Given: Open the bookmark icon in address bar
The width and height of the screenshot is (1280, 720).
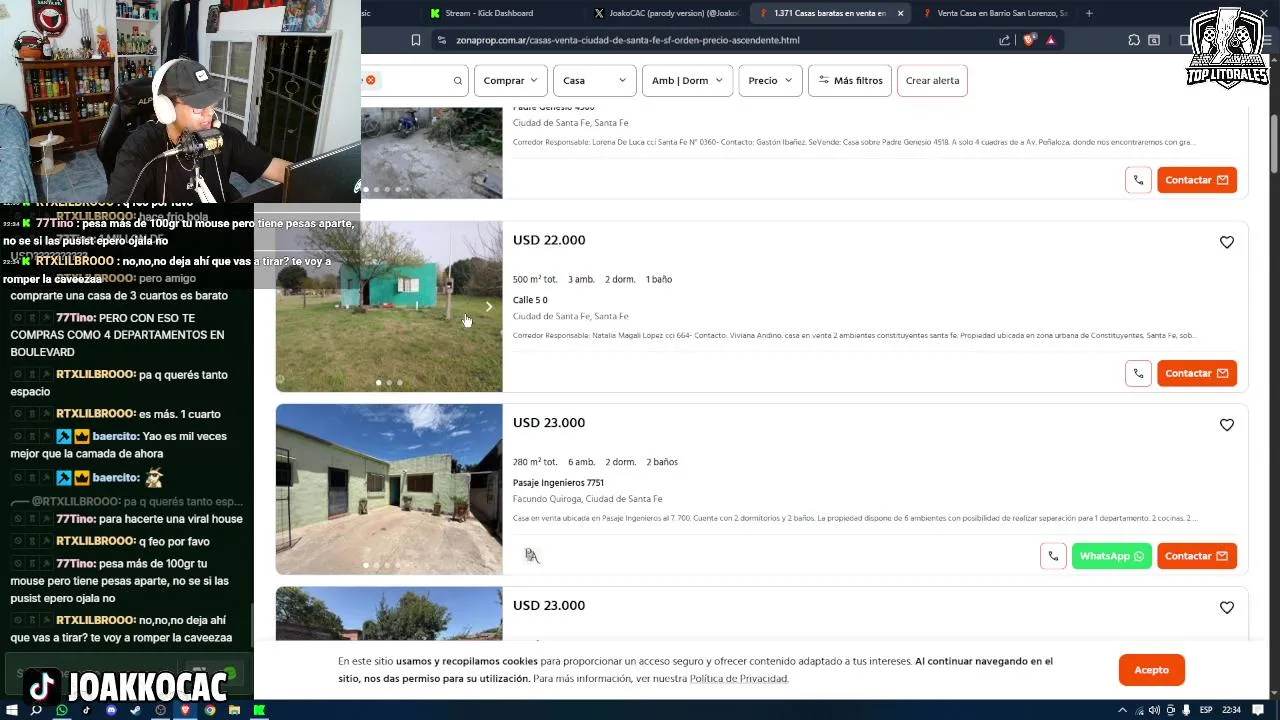Looking at the screenshot, I should tap(416, 40).
